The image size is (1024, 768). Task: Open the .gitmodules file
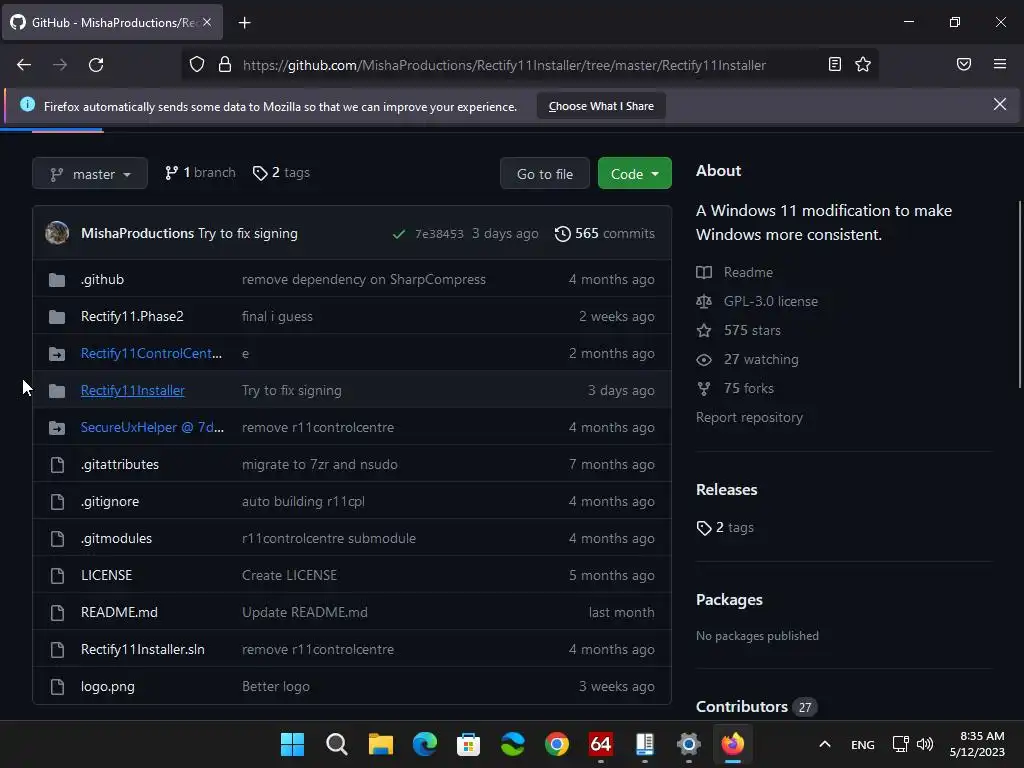point(116,538)
